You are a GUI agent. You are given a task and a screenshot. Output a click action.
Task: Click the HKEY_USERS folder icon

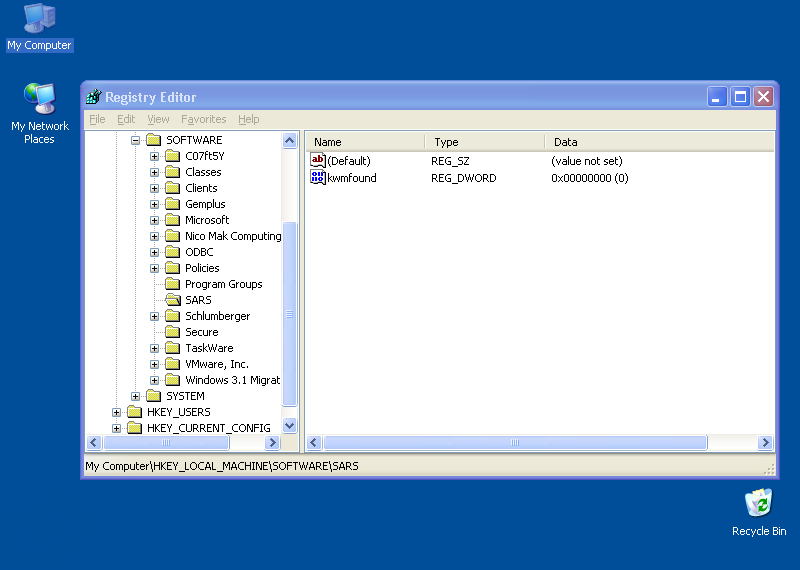click(135, 412)
